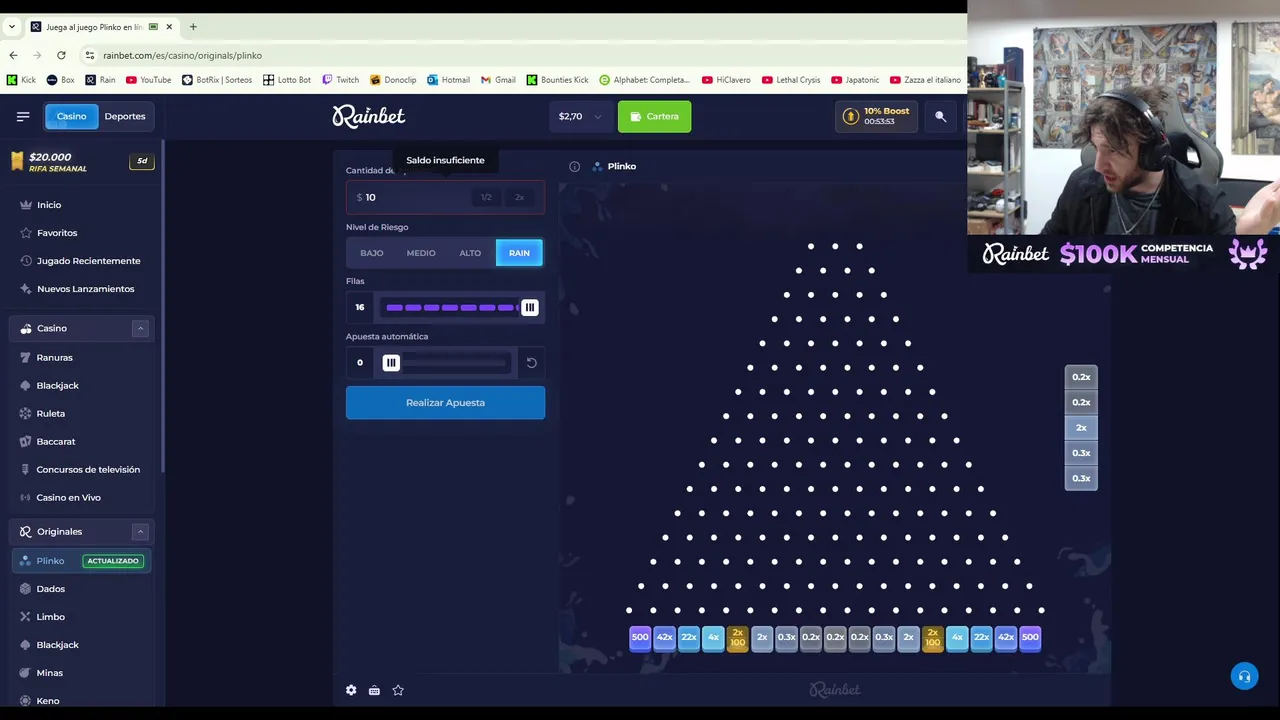
Task: Click the Realizar Apuesta button
Action: click(x=445, y=402)
